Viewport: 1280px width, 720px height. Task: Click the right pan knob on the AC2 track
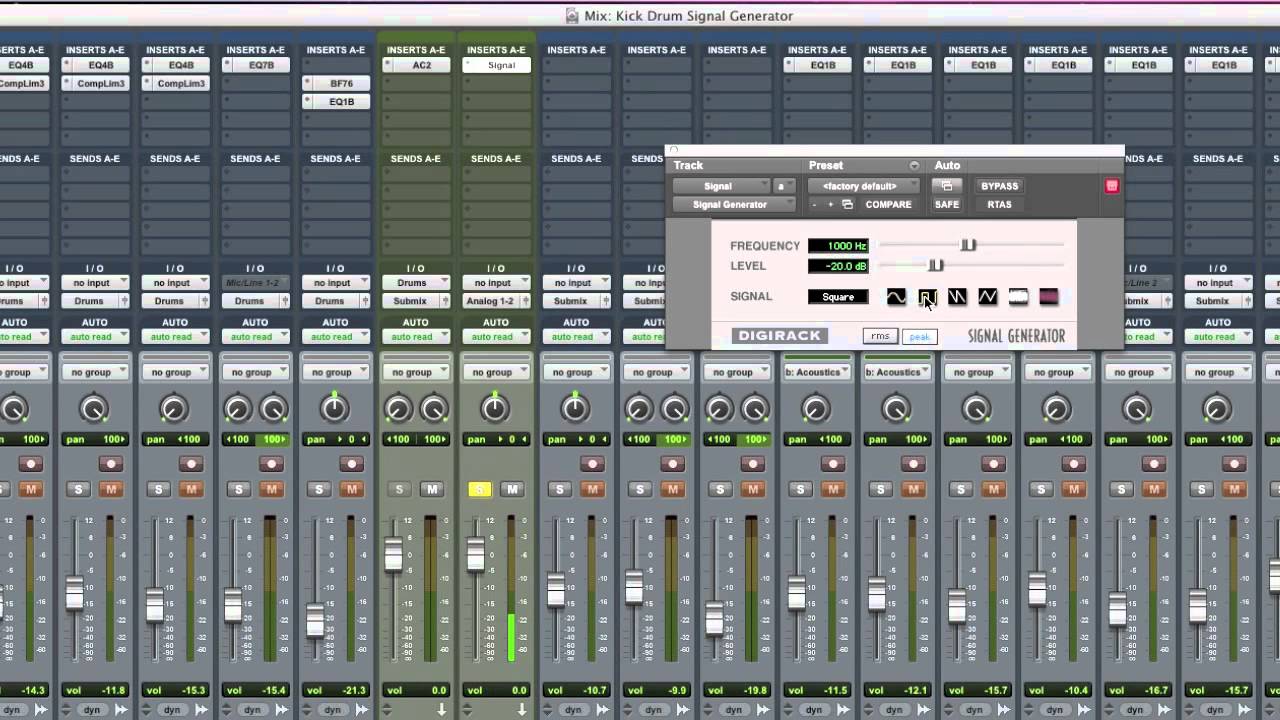[x=434, y=408]
